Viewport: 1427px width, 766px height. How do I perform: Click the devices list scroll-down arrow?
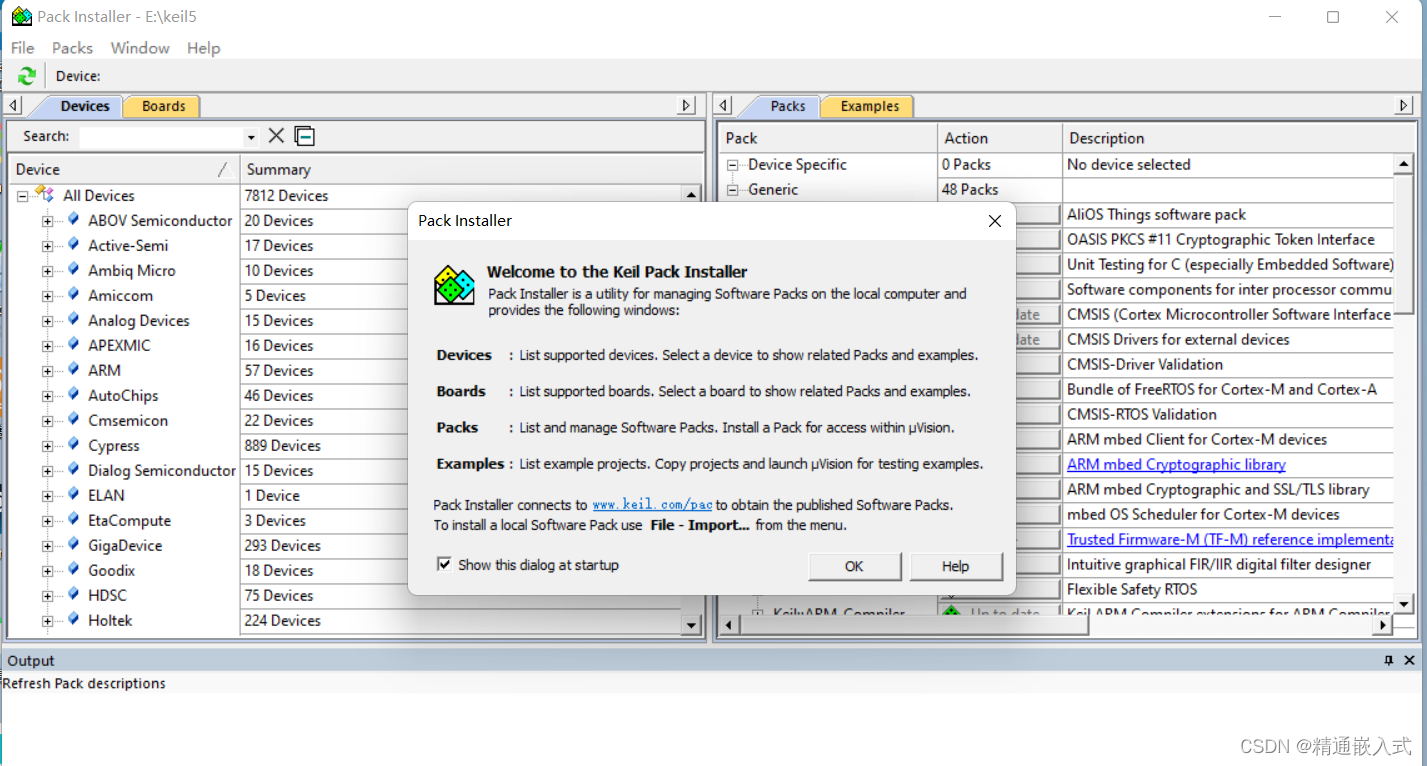pos(691,625)
